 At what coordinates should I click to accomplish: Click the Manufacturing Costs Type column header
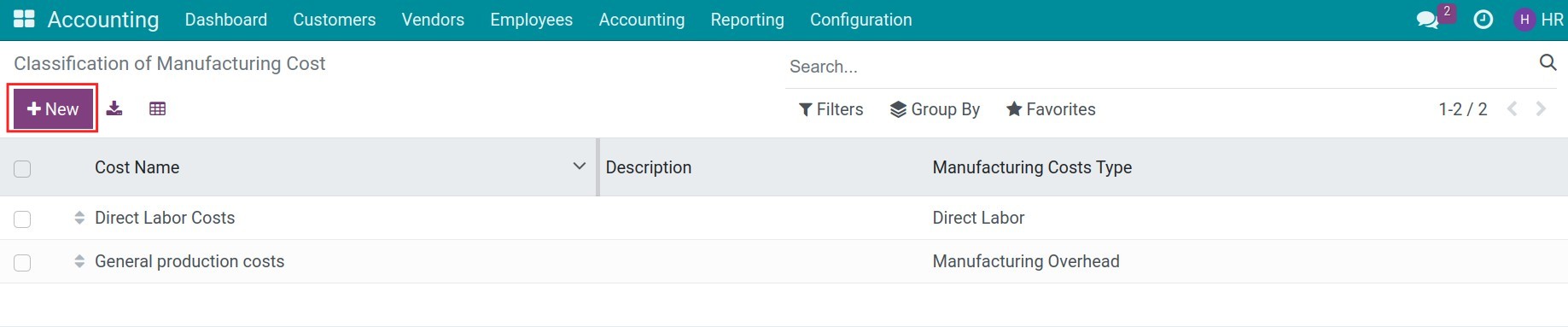pos(1032,167)
